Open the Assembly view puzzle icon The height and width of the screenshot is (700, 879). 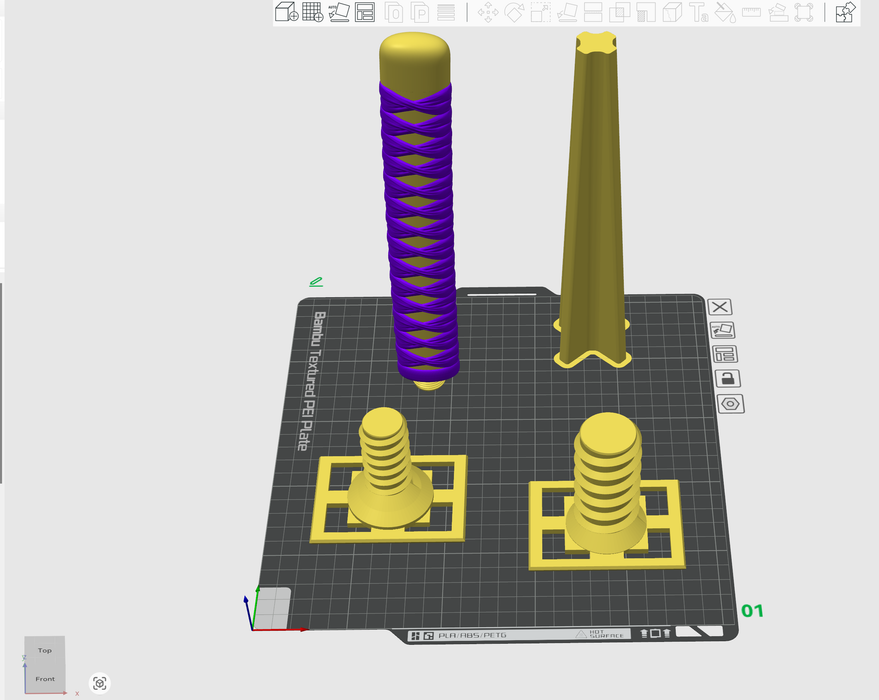click(845, 12)
